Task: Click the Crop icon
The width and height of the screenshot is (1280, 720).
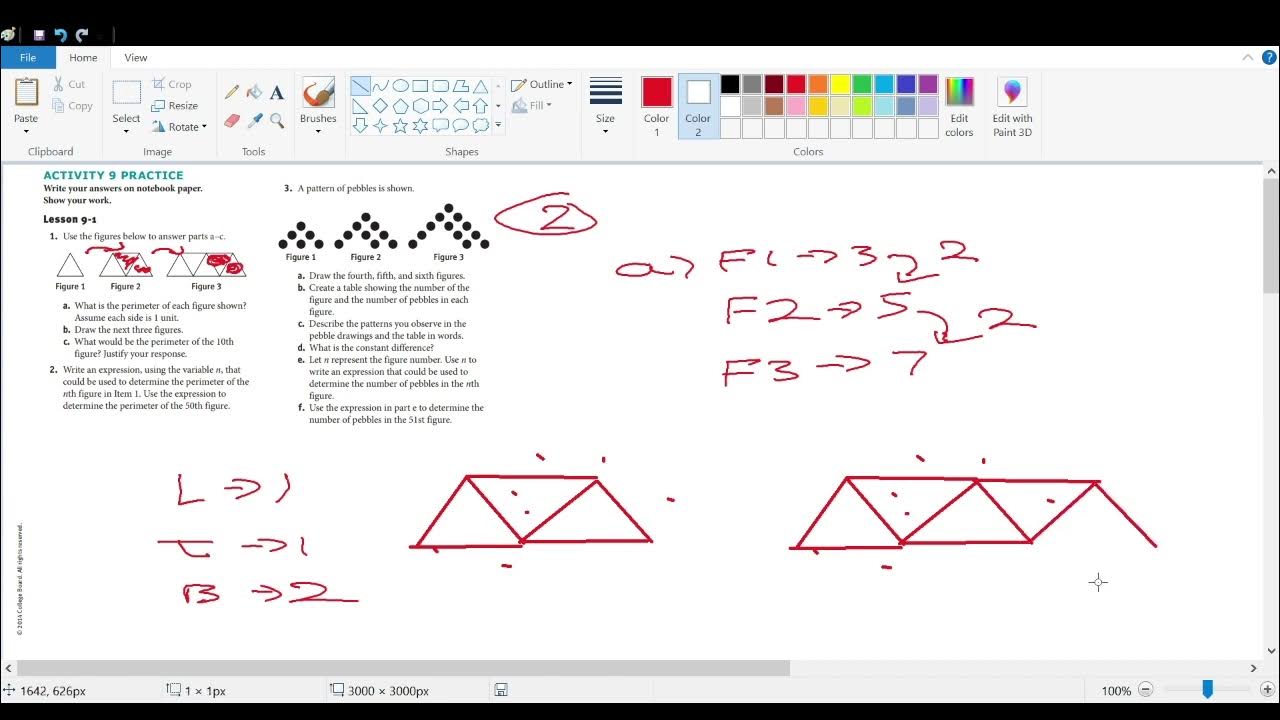Action: coord(158,84)
